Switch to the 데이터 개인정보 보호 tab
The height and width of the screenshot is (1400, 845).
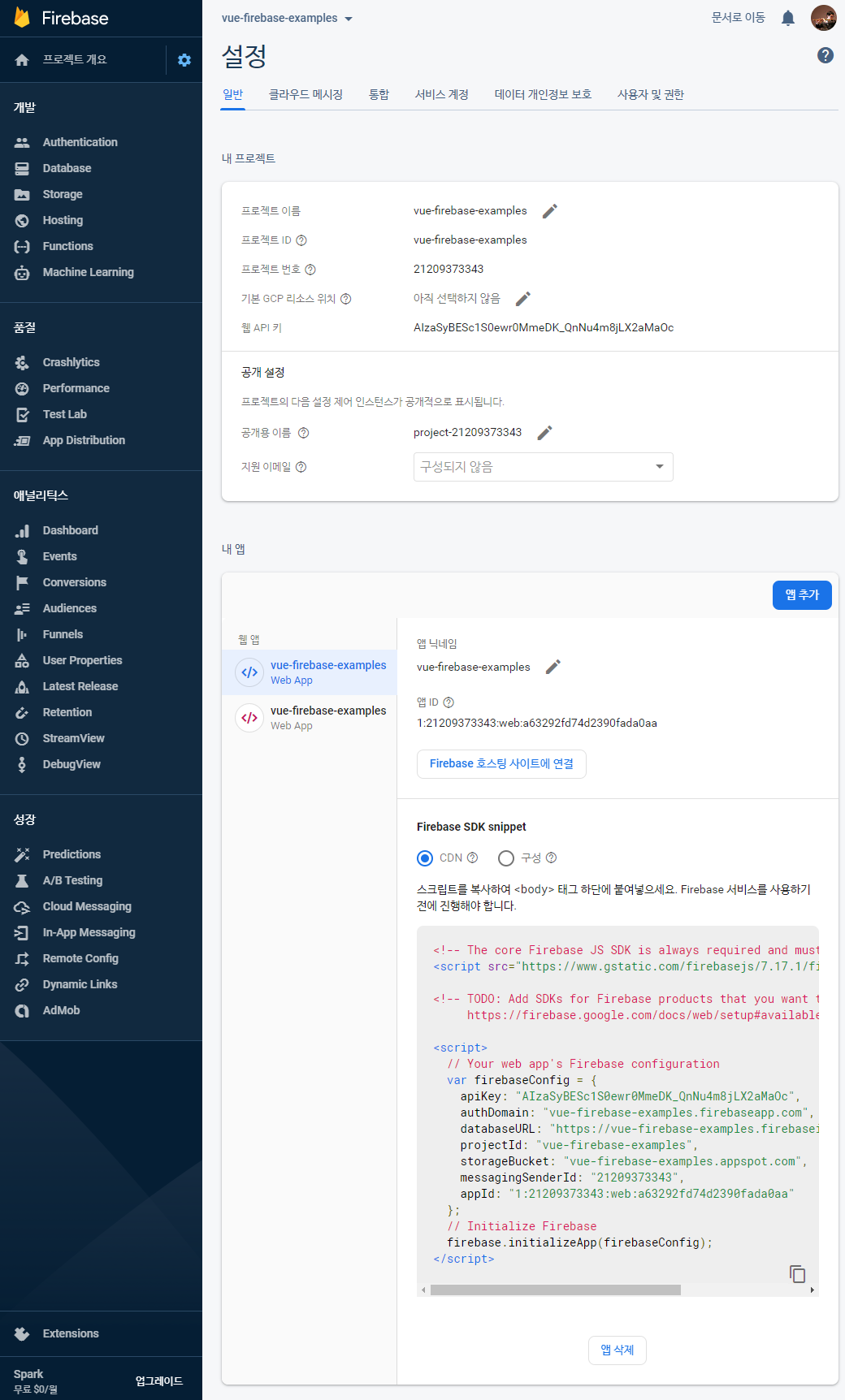point(543,94)
